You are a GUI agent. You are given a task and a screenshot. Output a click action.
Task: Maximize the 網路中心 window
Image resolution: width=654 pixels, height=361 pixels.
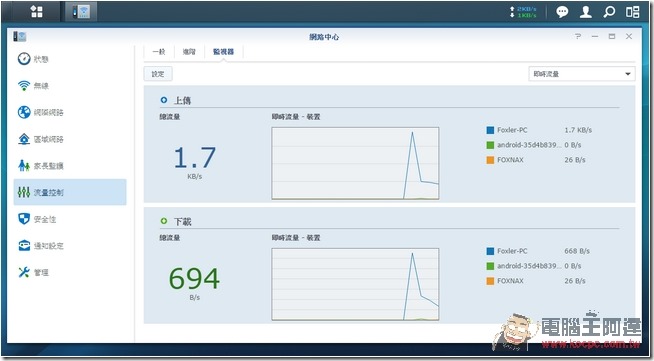pyautogui.click(x=612, y=37)
